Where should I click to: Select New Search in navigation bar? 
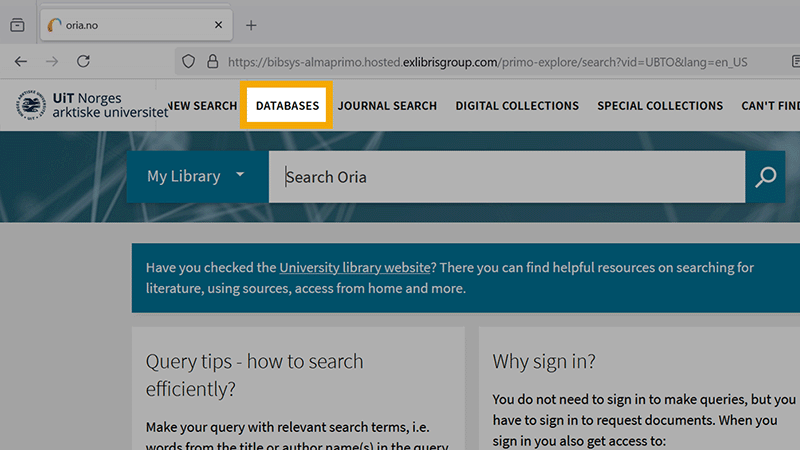click(203, 105)
